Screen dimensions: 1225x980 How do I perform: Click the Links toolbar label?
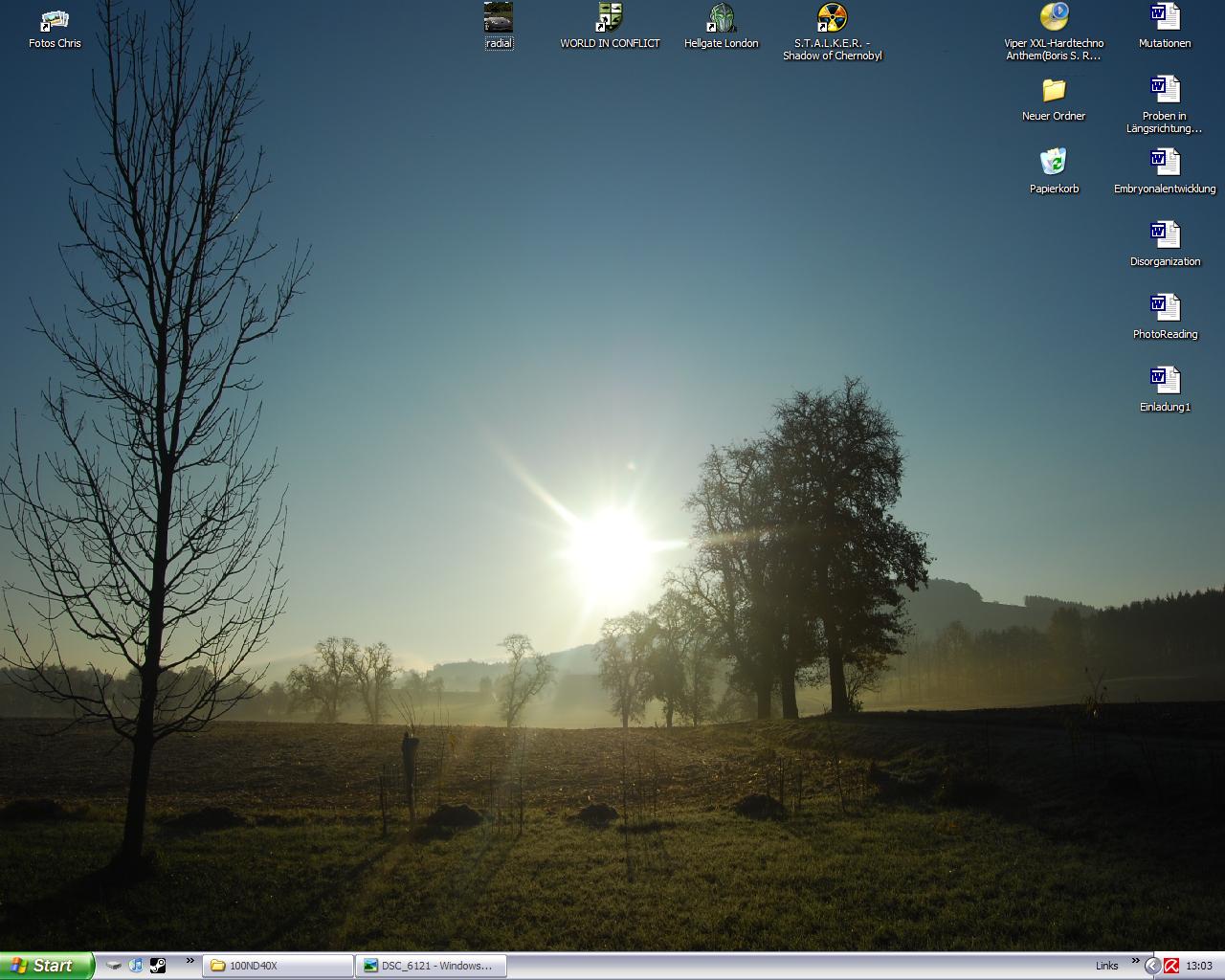point(1106,966)
